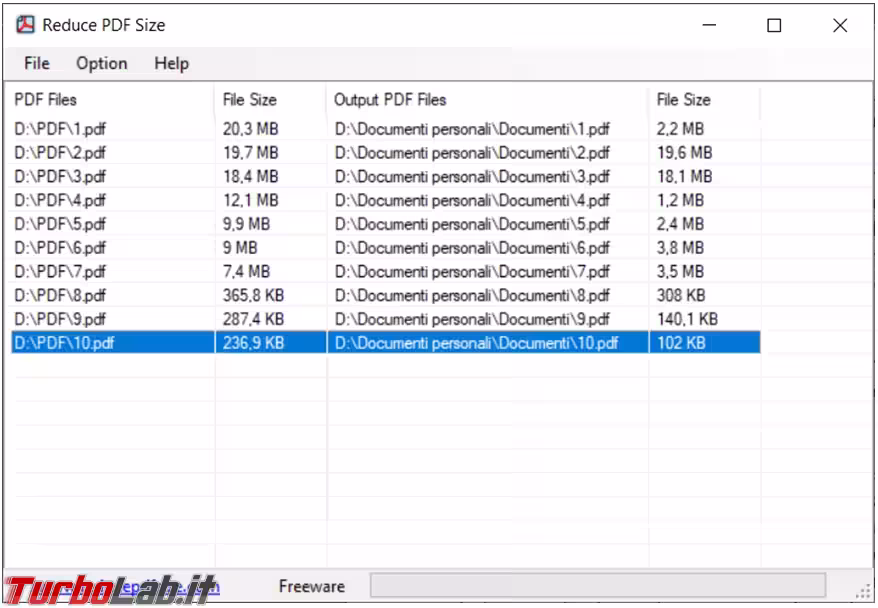Choose the D:\PDF\7.pdf file row
The image size is (878, 608).
[60, 271]
